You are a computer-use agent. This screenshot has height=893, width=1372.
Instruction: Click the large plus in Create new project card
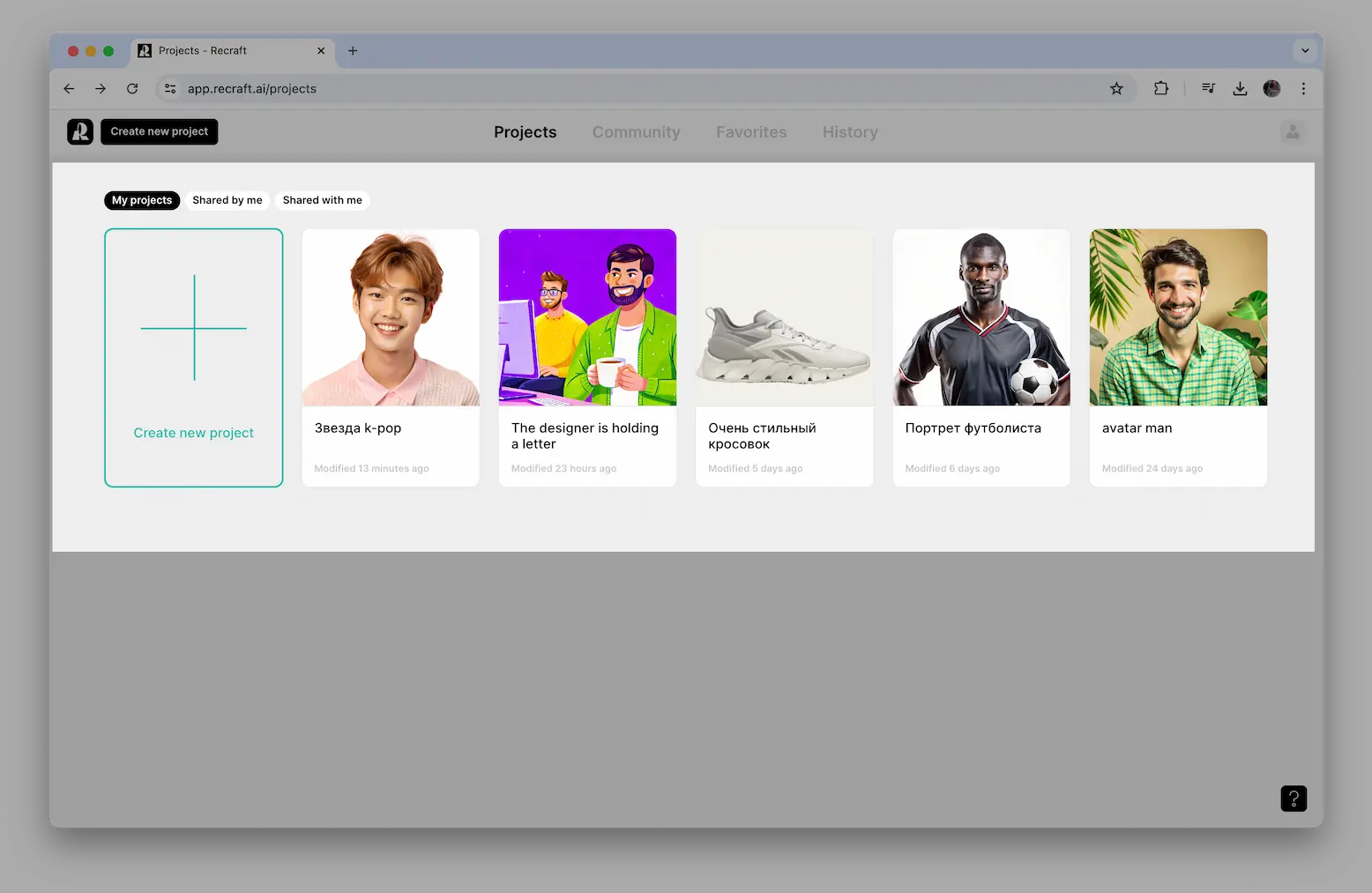point(194,328)
